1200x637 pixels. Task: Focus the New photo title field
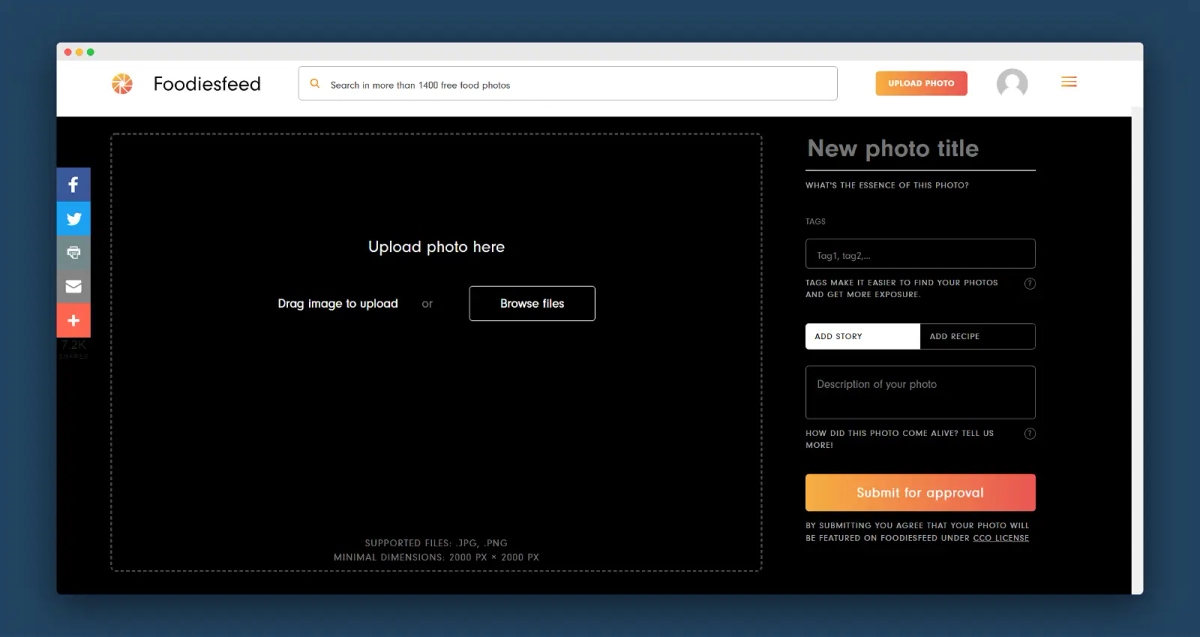click(920, 149)
